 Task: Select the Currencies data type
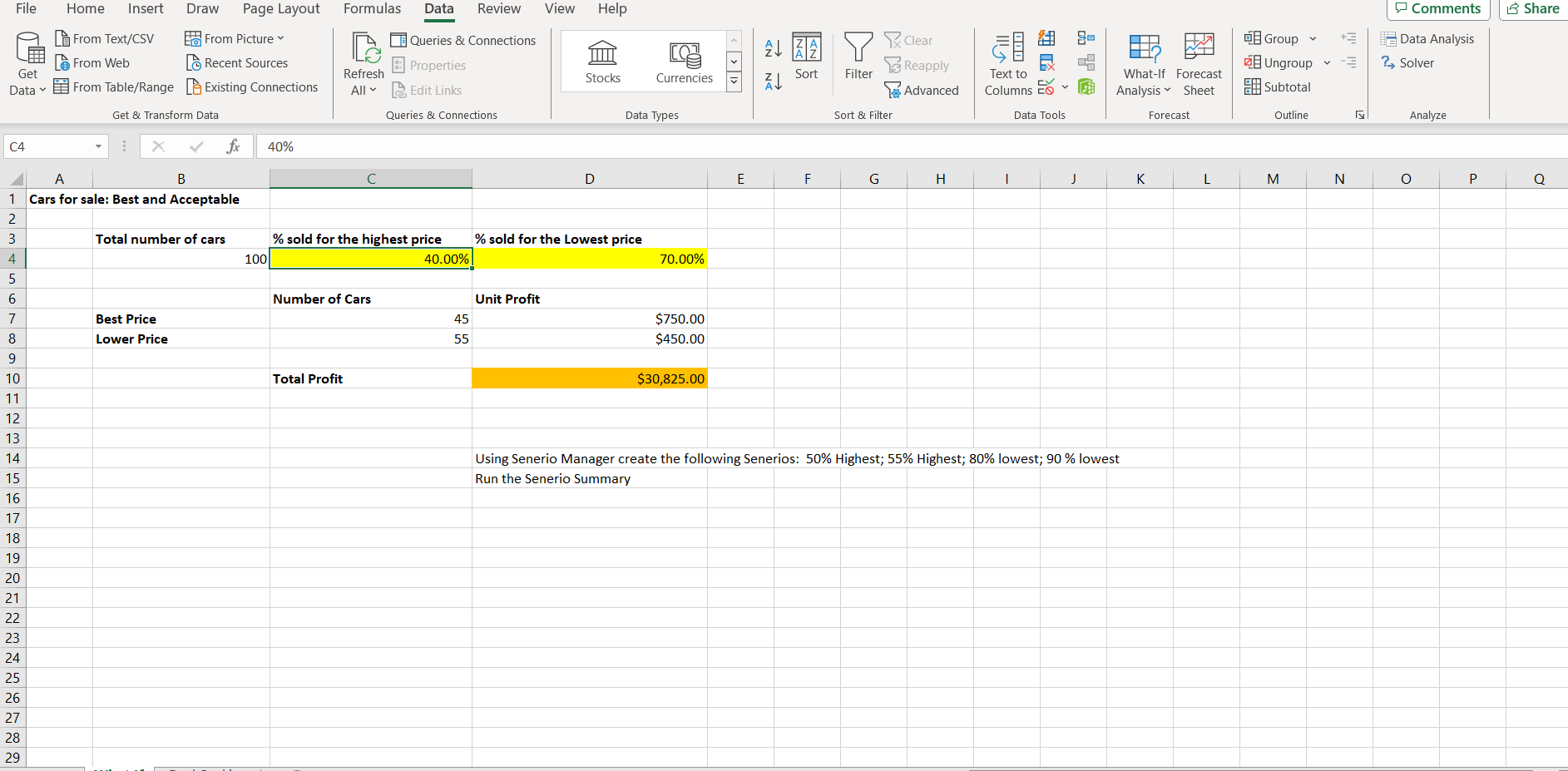tap(684, 62)
